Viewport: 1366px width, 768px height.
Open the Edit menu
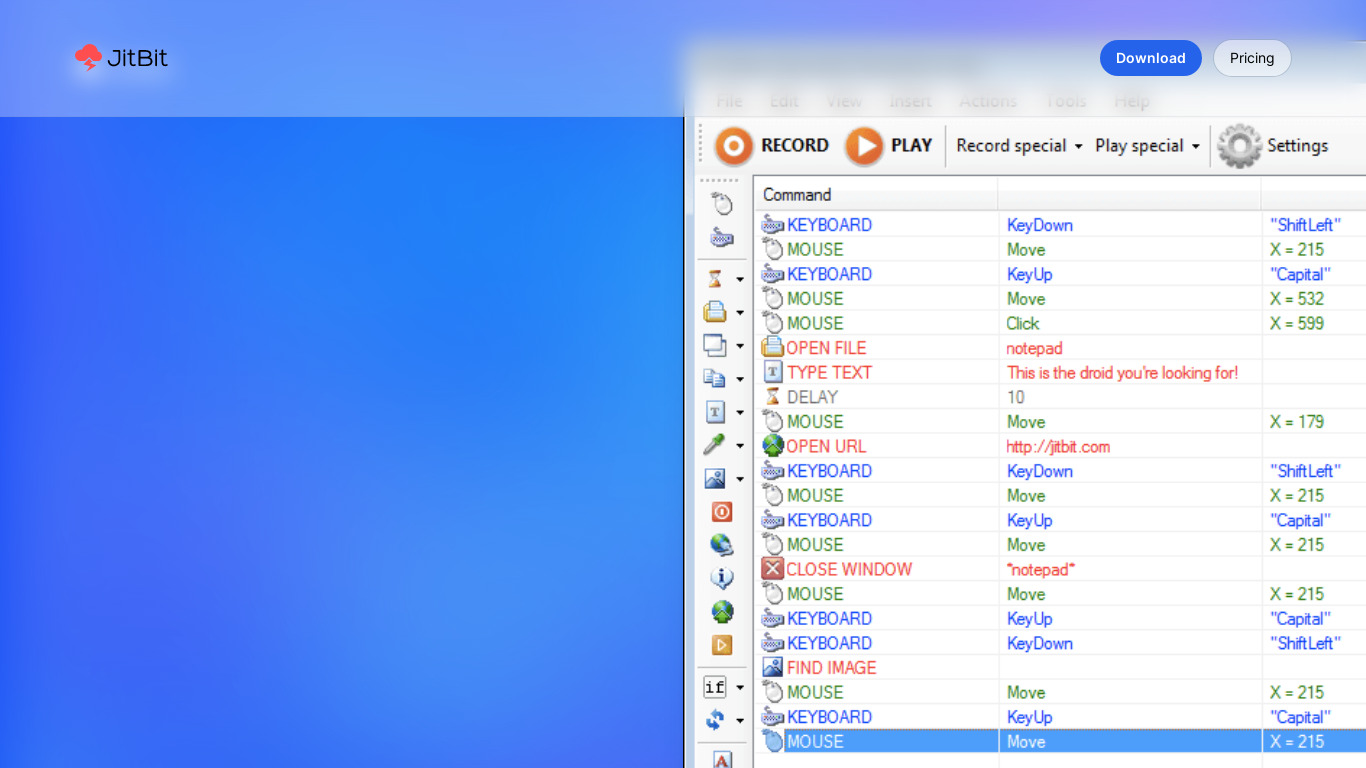(784, 101)
